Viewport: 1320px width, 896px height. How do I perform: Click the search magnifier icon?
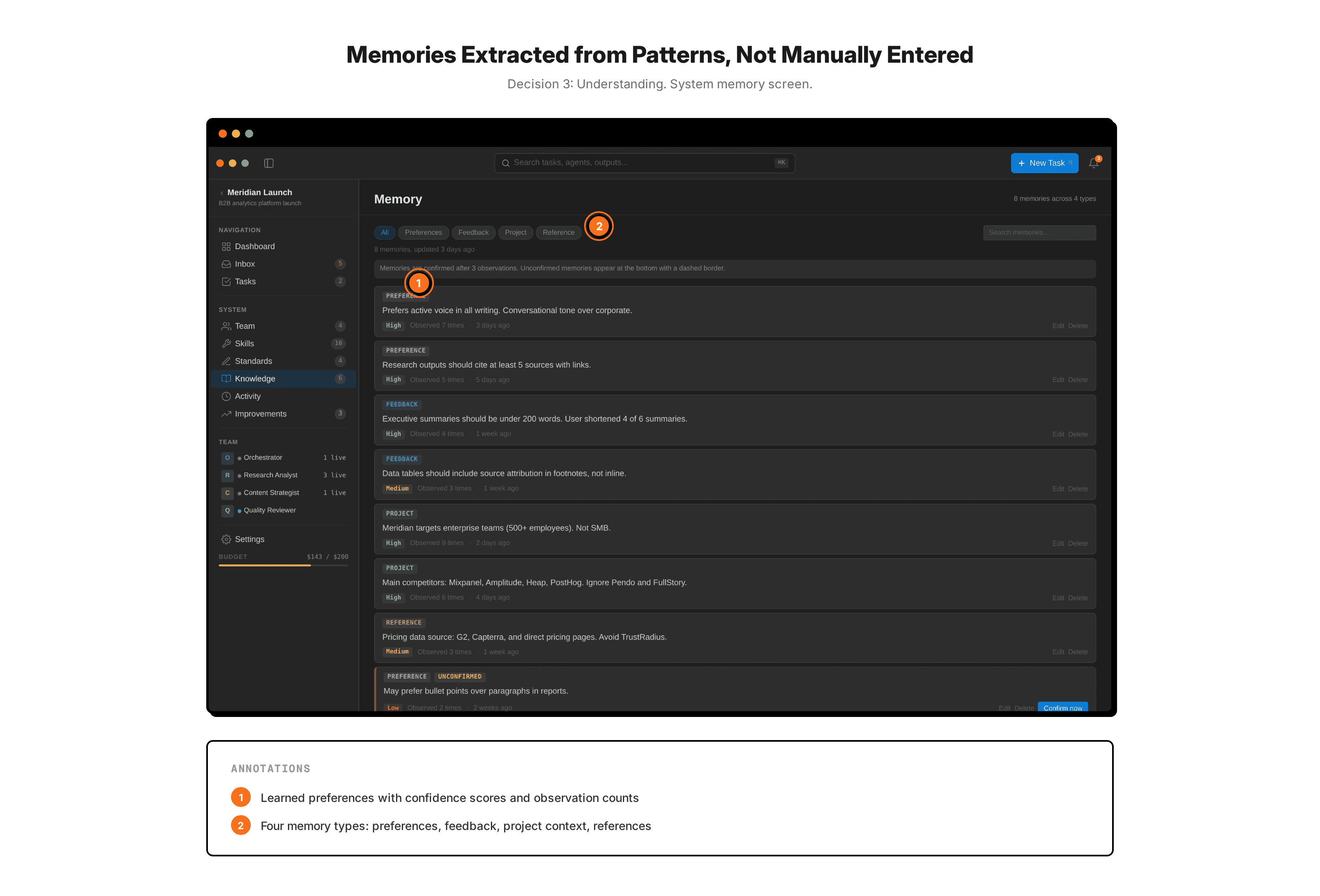[x=505, y=163]
